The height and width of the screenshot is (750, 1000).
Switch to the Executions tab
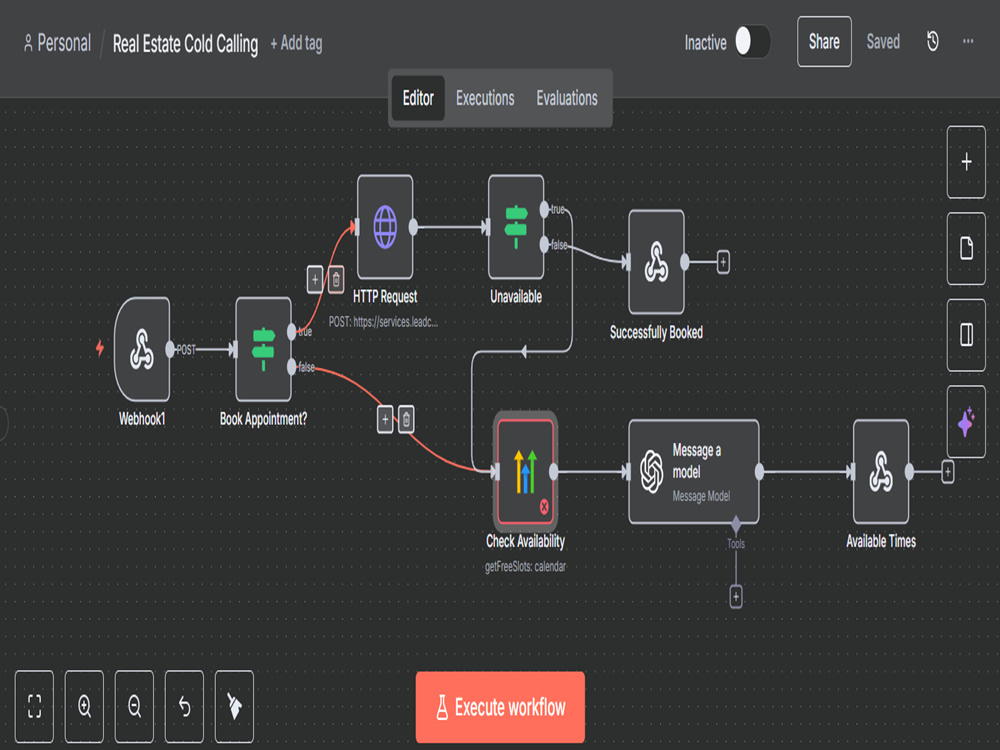click(x=485, y=98)
